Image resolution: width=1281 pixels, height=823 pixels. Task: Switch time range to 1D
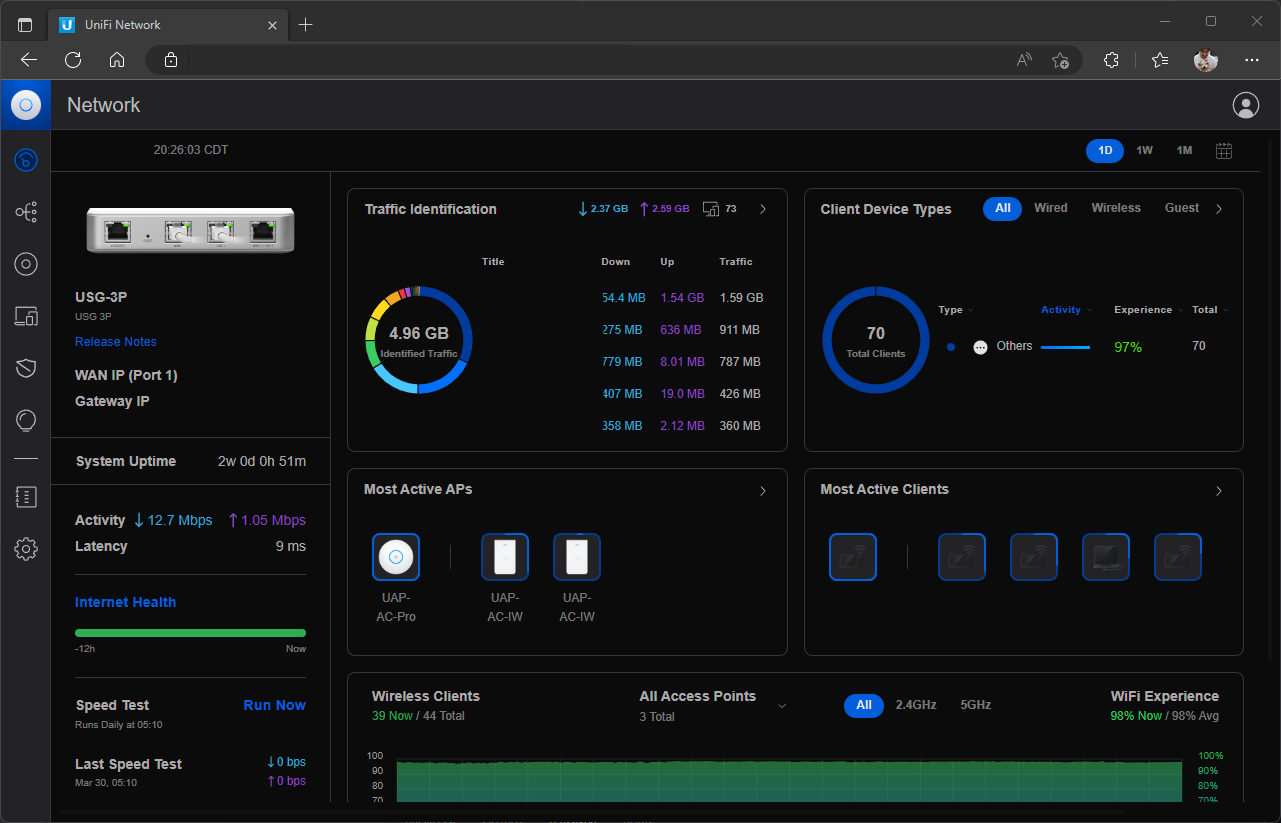coord(1105,151)
